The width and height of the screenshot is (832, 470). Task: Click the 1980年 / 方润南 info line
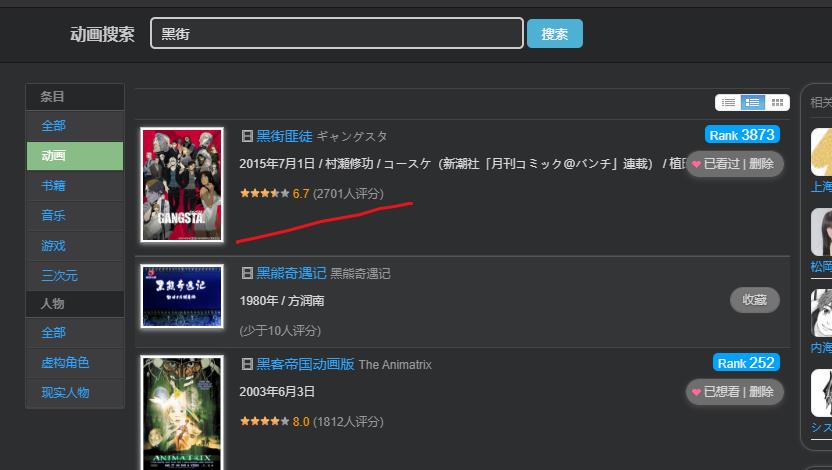pos(282,301)
